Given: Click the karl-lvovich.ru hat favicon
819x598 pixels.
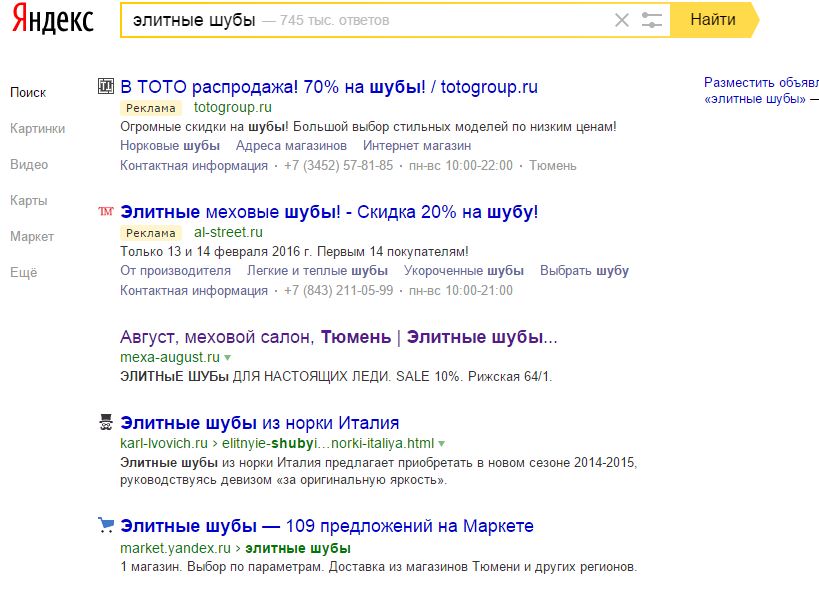Looking at the screenshot, I should click(x=106, y=422).
